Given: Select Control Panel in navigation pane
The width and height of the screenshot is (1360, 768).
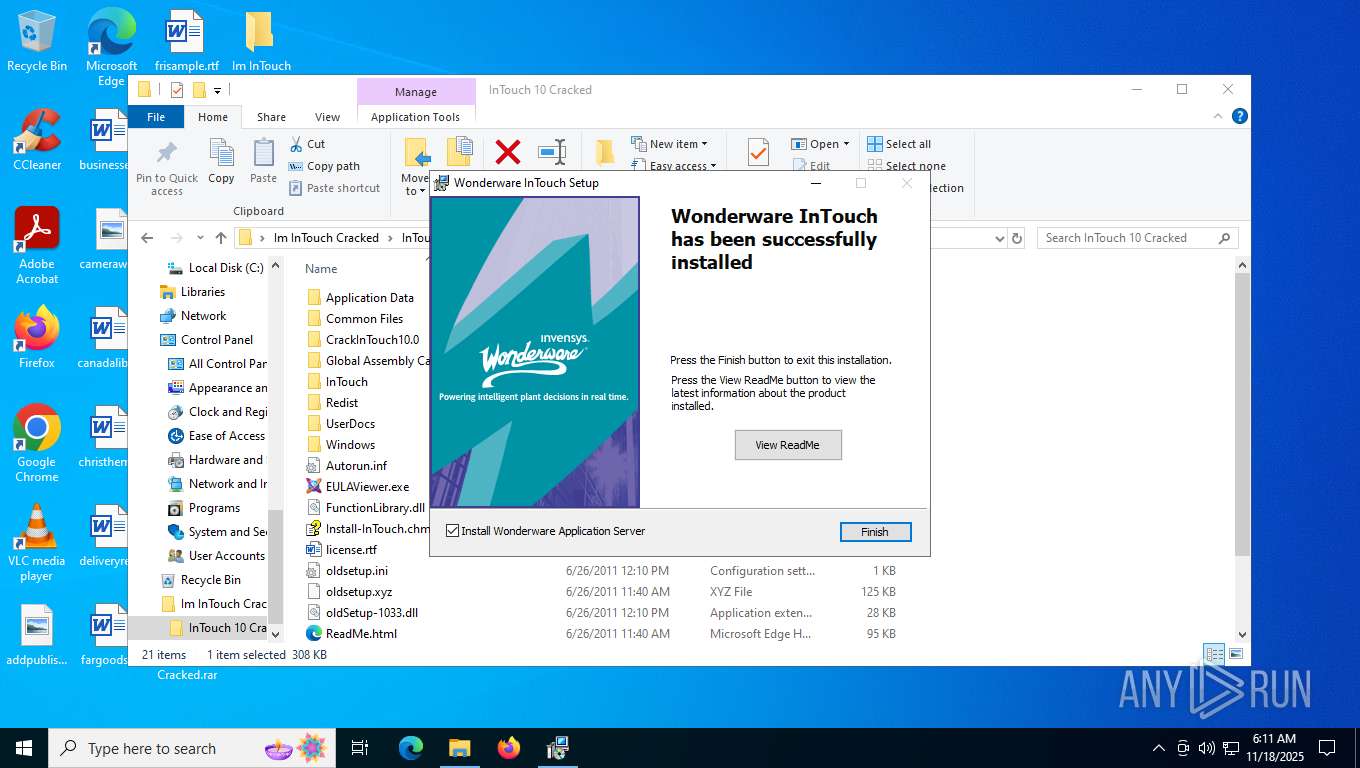Looking at the screenshot, I should (x=206, y=340).
